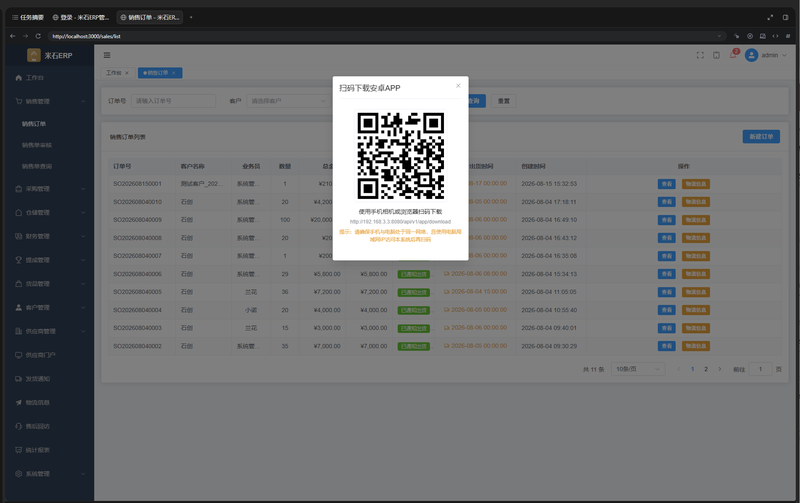Viewport: 800px width, 503px height.
Task: Open 售后回访 in the sidebar
Action: coord(49,426)
